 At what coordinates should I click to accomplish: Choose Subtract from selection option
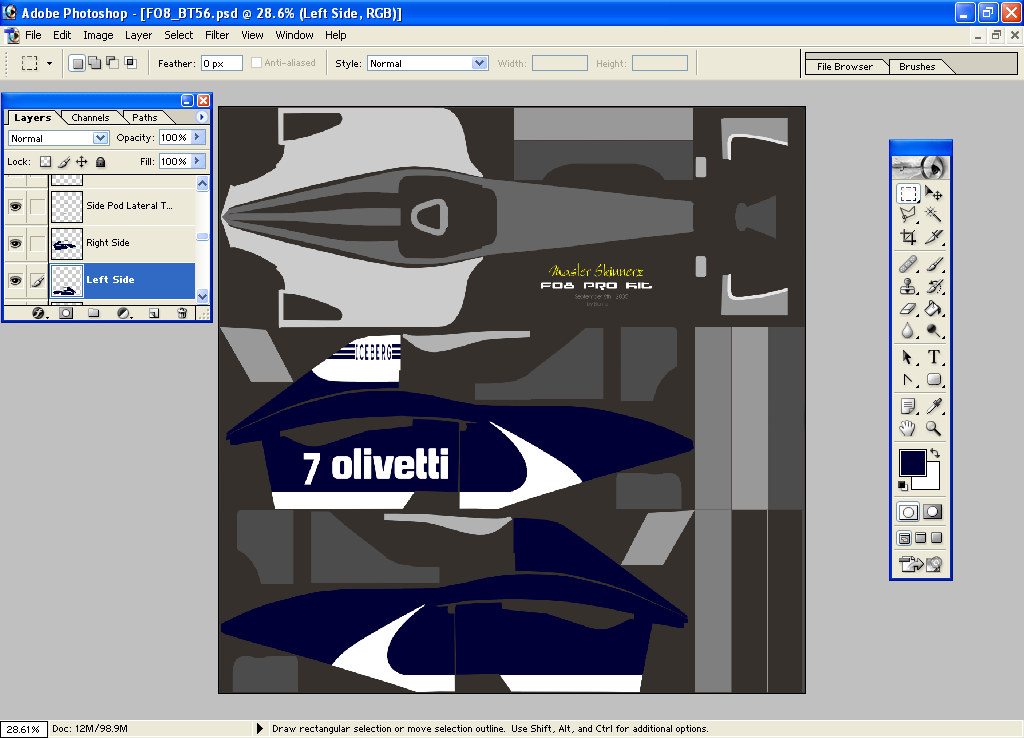[112, 63]
